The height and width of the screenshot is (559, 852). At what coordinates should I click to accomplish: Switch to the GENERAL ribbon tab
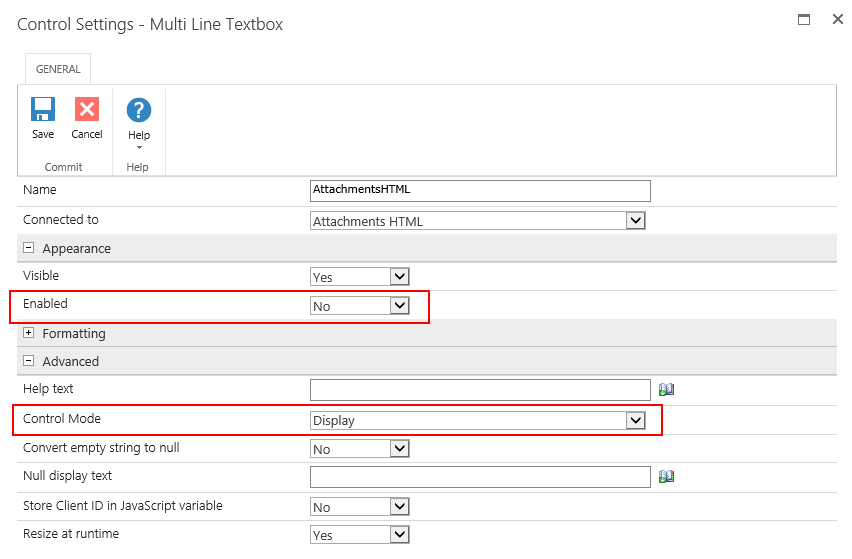(x=58, y=69)
